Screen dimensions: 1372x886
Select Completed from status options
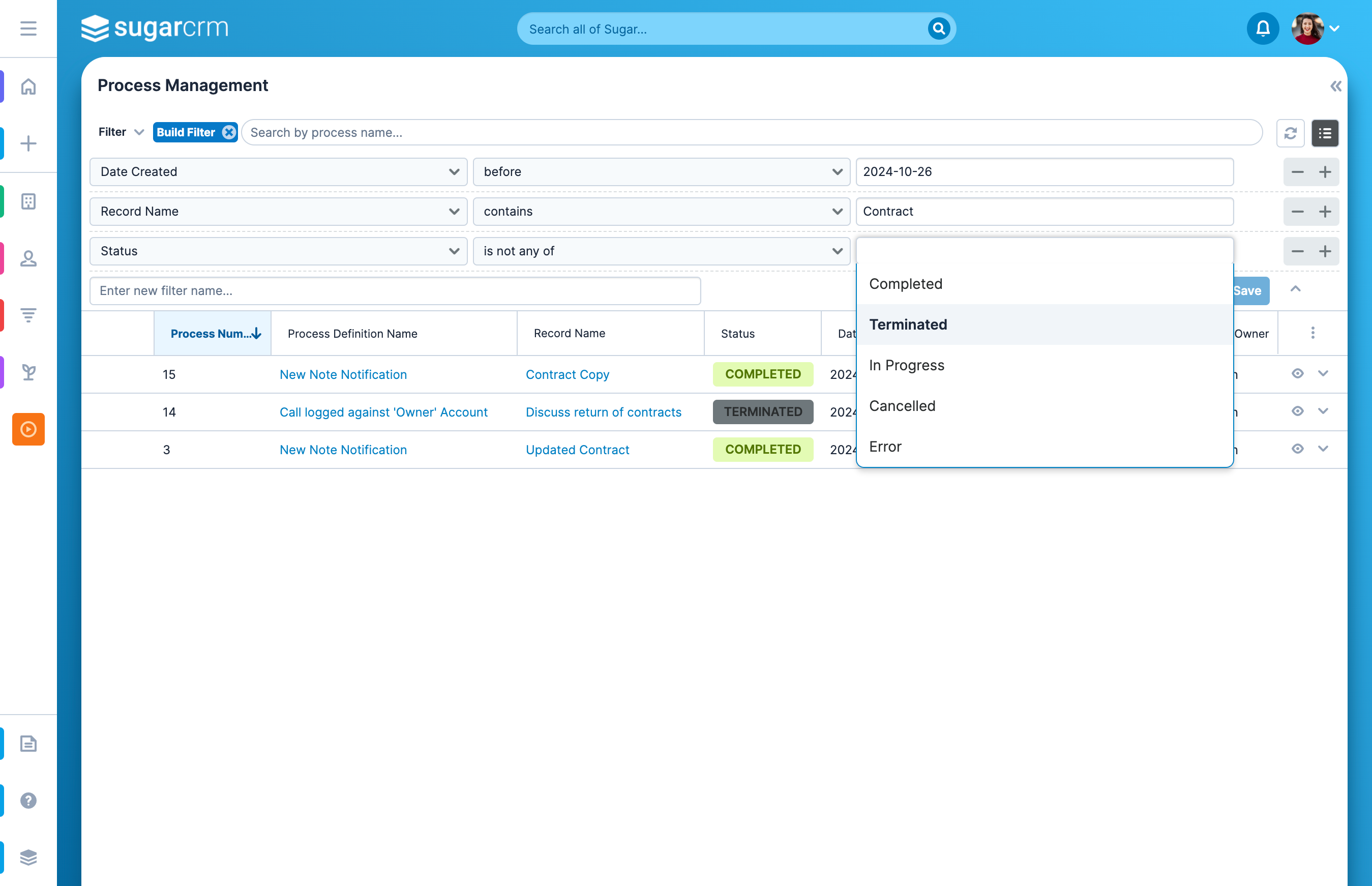1045,284
